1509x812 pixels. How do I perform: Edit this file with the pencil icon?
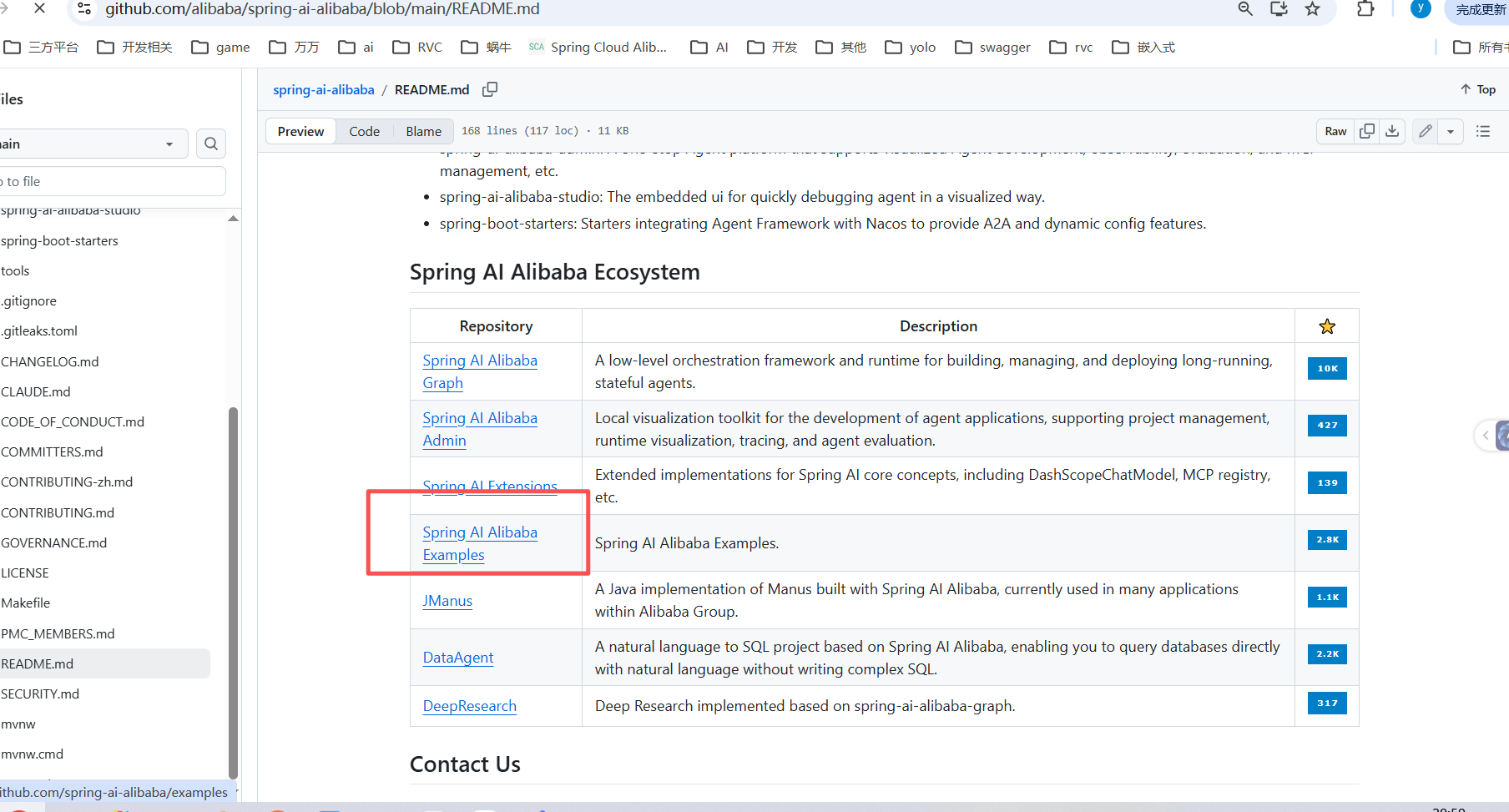[1426, 131]
